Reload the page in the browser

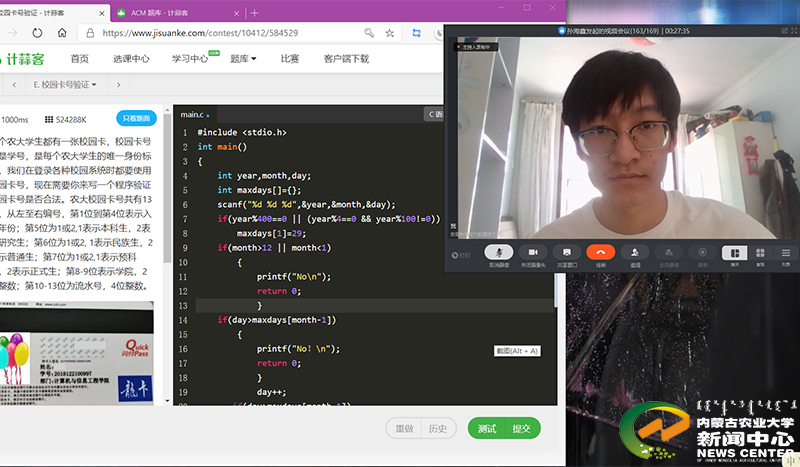point(37,33)
